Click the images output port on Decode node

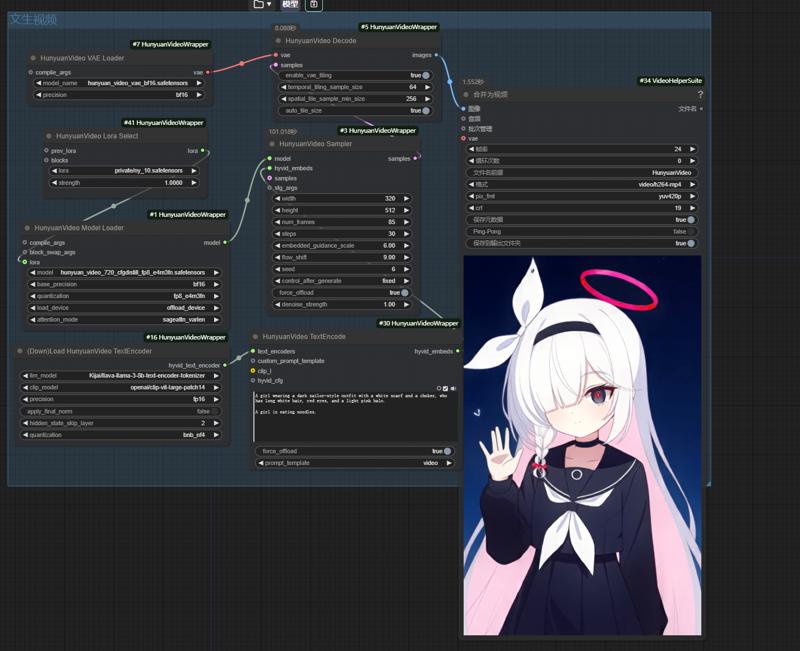coord(436,55)
